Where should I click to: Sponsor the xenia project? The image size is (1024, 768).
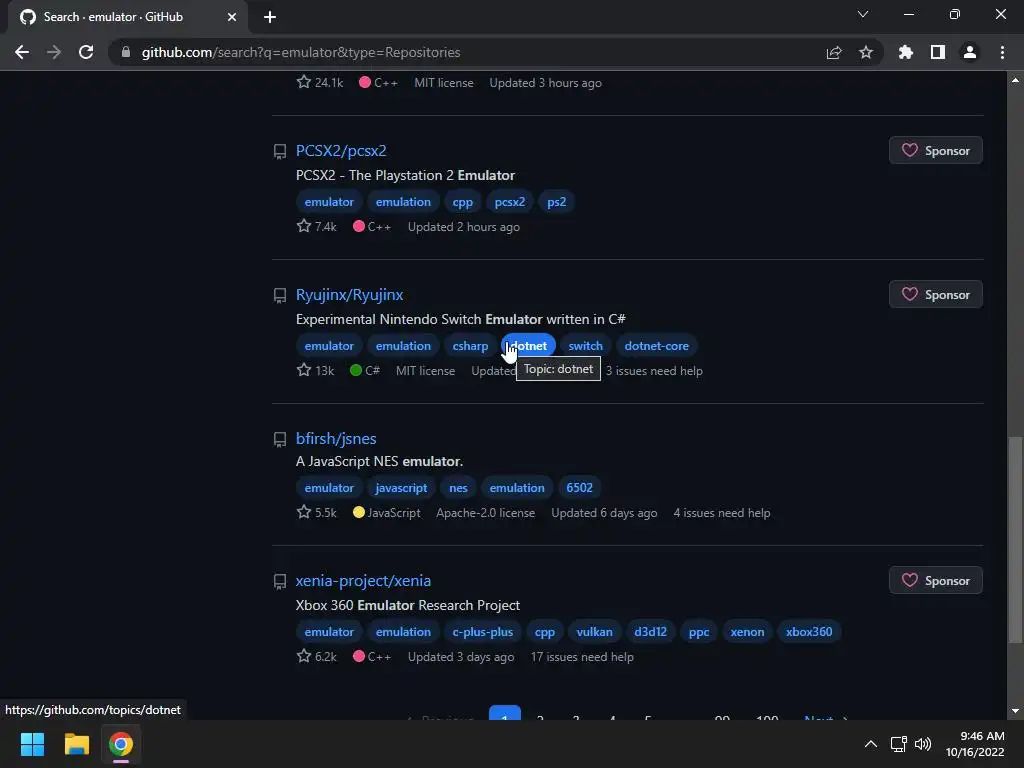[x=935, y=581]
